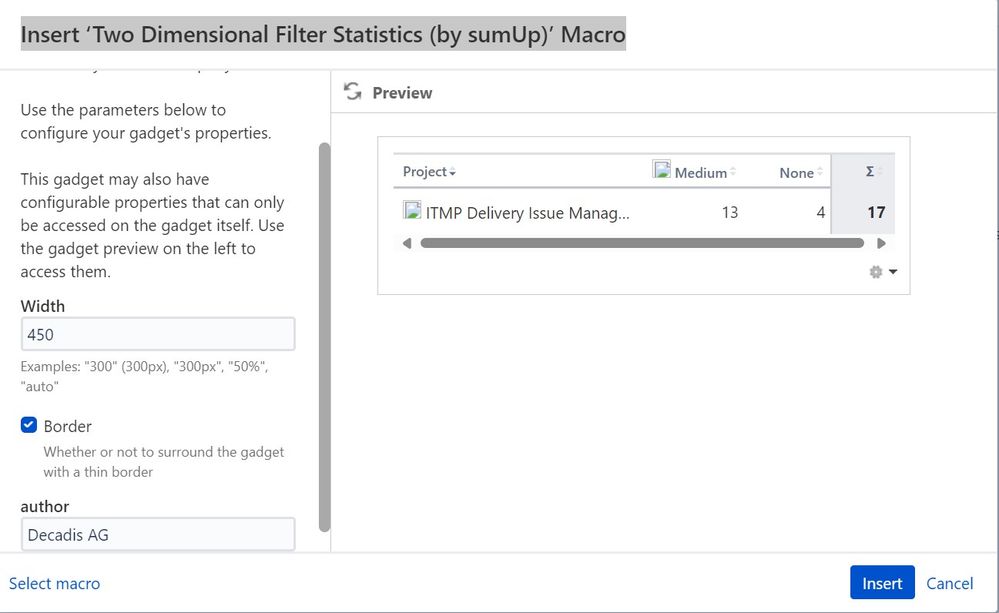Image resolution: width=999 pixels, height=613 pixels.
Task: Click the table scrollbar left arrow
Action: coord(406,243)
